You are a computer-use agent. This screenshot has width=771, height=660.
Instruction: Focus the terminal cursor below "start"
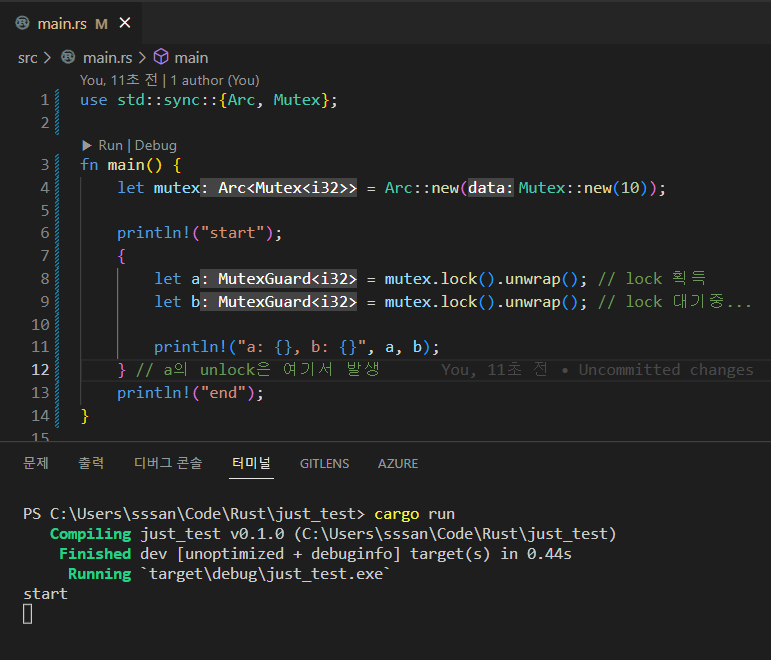(28, 614)
